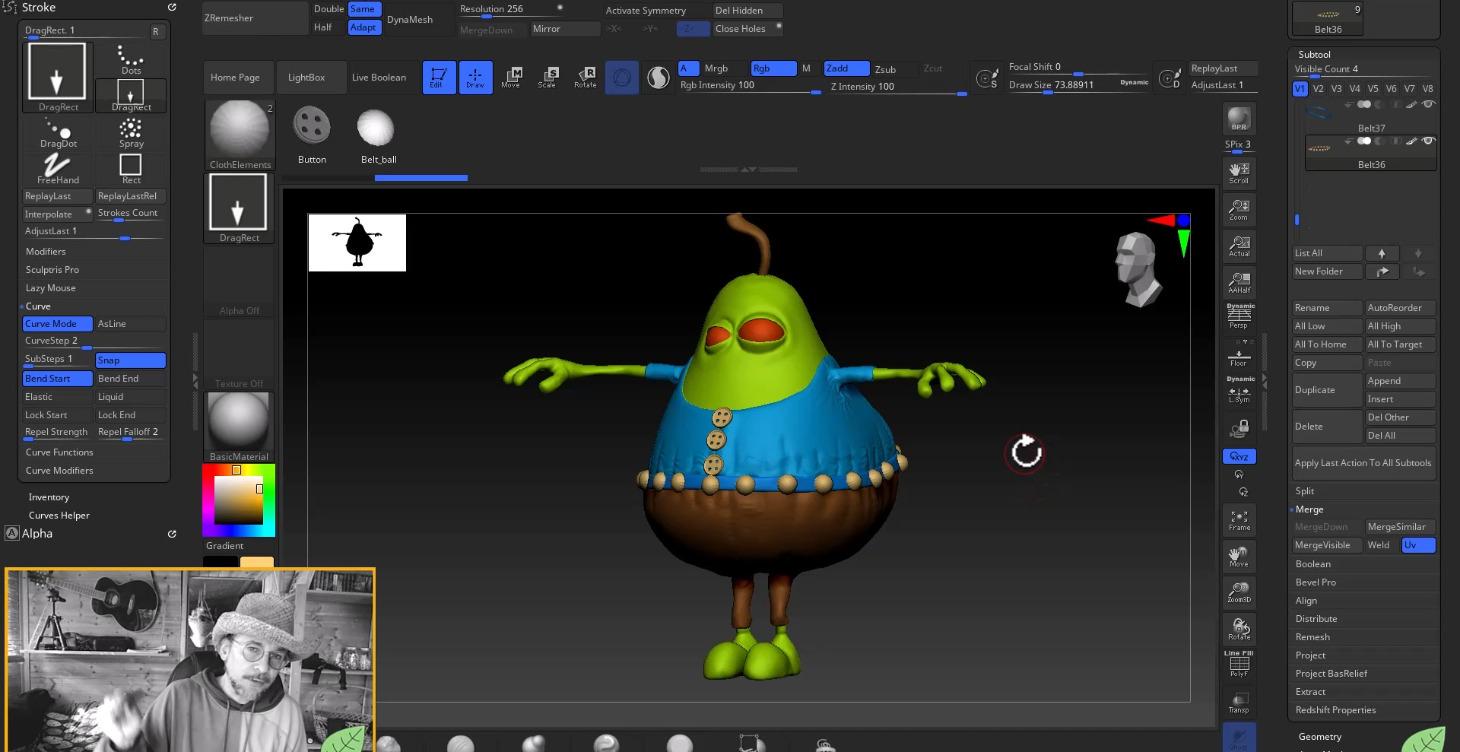Viewport: 1460px width, 752px height.
Task: Collapse the Merge section in Subtool palette
Action: click(1308, 509)
